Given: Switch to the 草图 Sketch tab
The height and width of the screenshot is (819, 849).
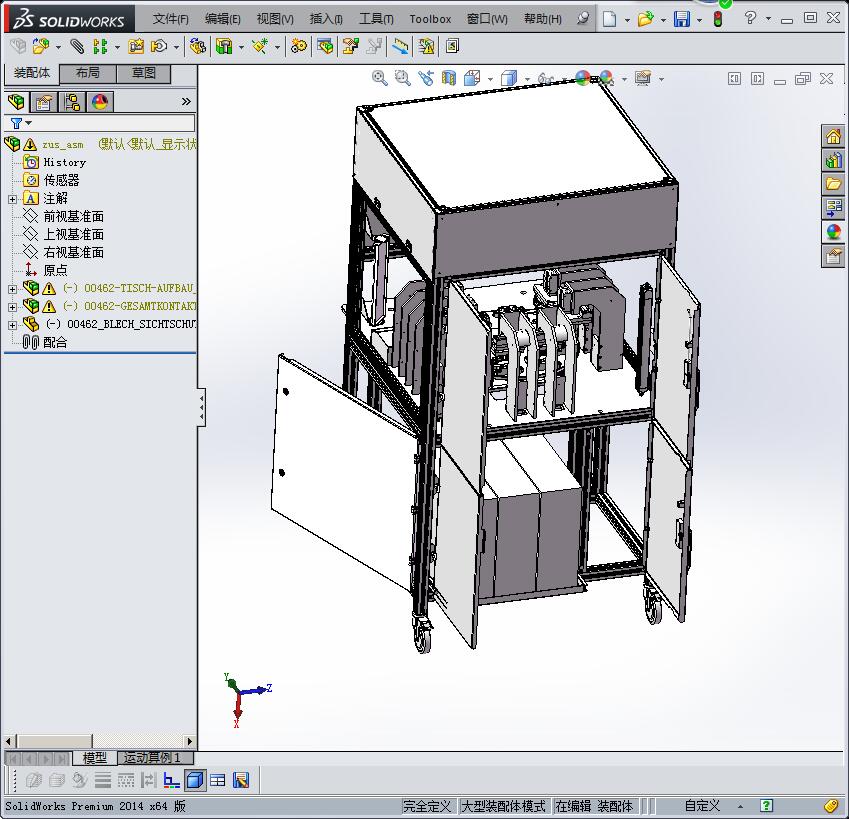Looking at the screenshot, I should tap(143, 73).
